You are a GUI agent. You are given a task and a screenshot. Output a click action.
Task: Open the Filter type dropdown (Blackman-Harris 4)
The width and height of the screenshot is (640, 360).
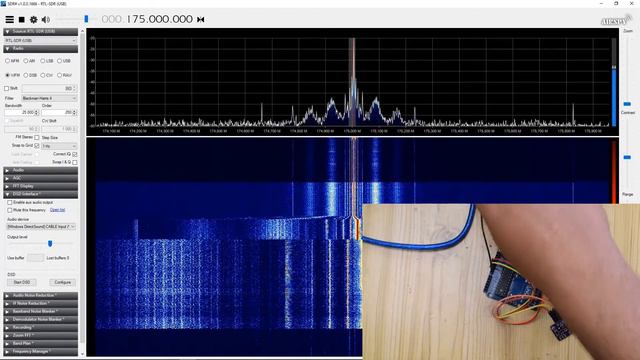click(49, 98)
